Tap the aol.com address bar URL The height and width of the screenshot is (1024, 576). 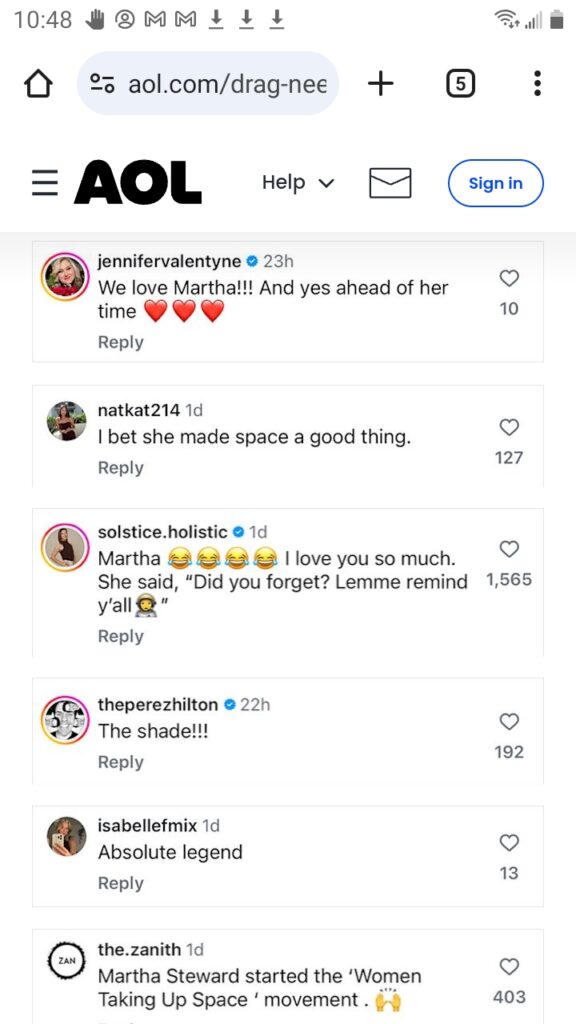[x=227, y=84]
